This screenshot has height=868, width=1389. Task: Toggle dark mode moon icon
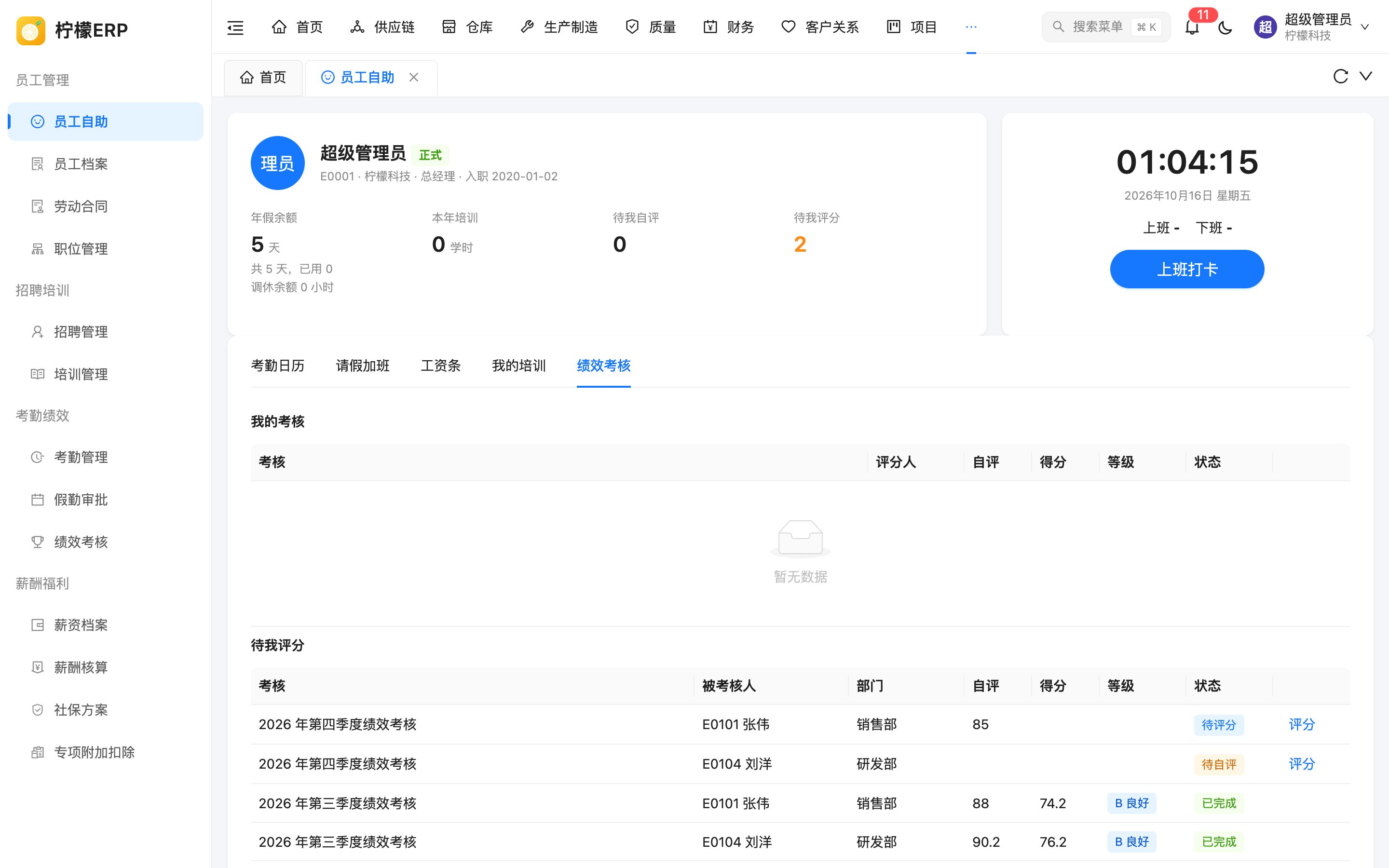[1225, 27]
